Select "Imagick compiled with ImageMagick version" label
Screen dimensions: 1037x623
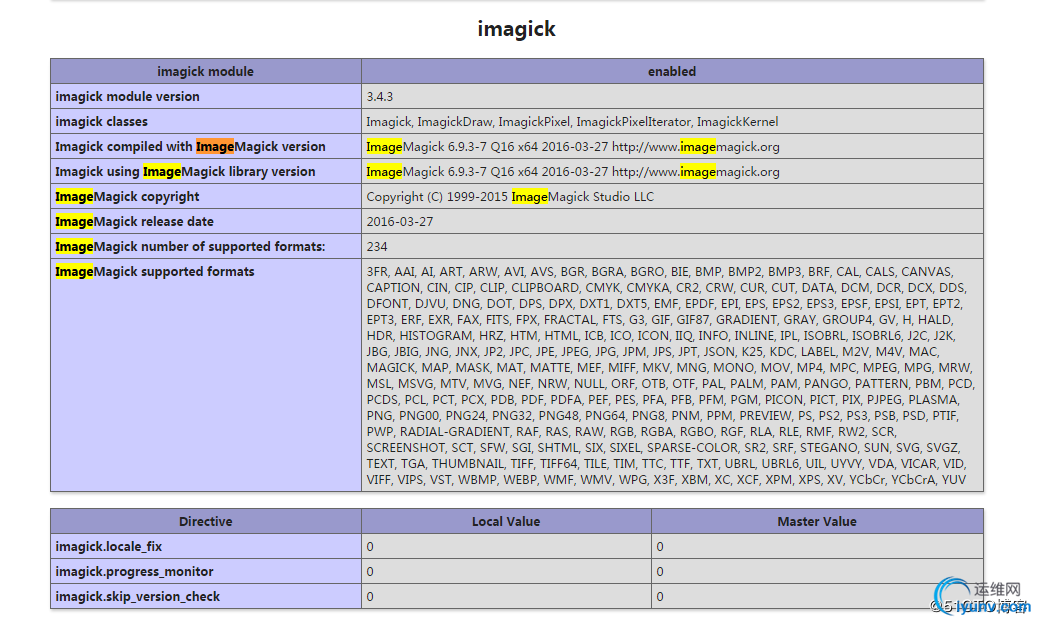(x=190, y=147)
